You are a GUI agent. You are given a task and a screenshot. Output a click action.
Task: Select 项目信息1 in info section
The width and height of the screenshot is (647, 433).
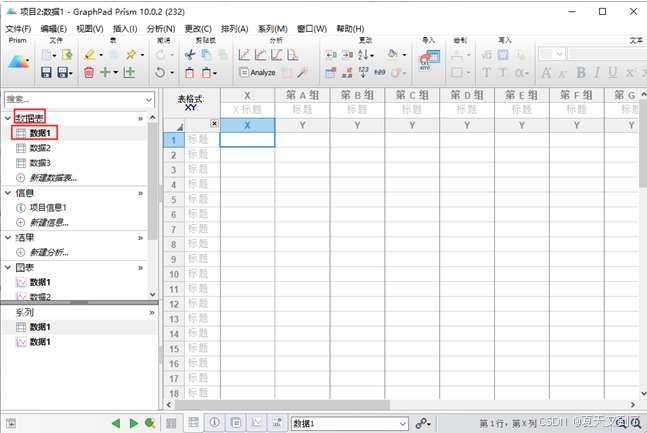click(48, 208)
